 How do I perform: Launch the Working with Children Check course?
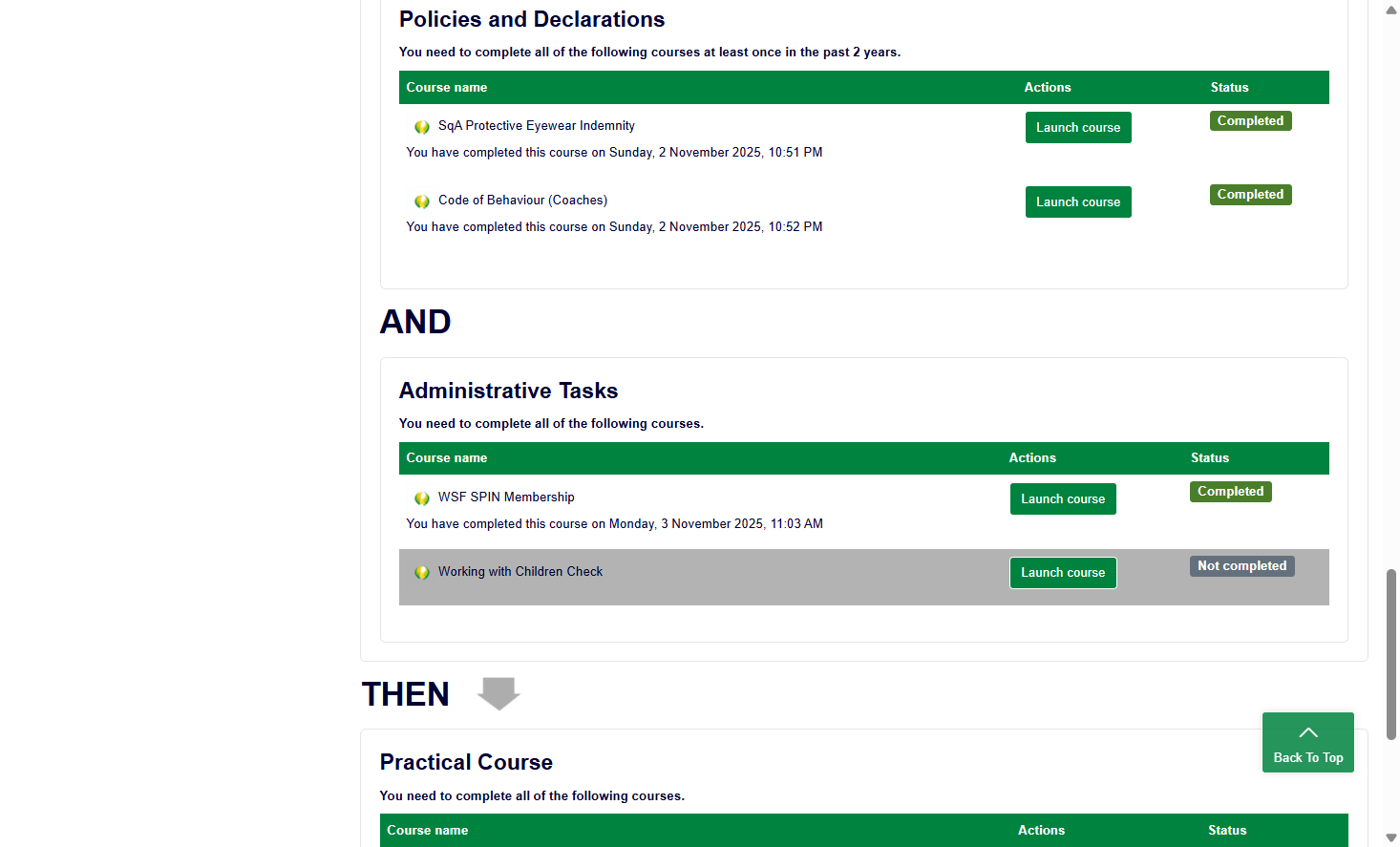pos(1063,573)
